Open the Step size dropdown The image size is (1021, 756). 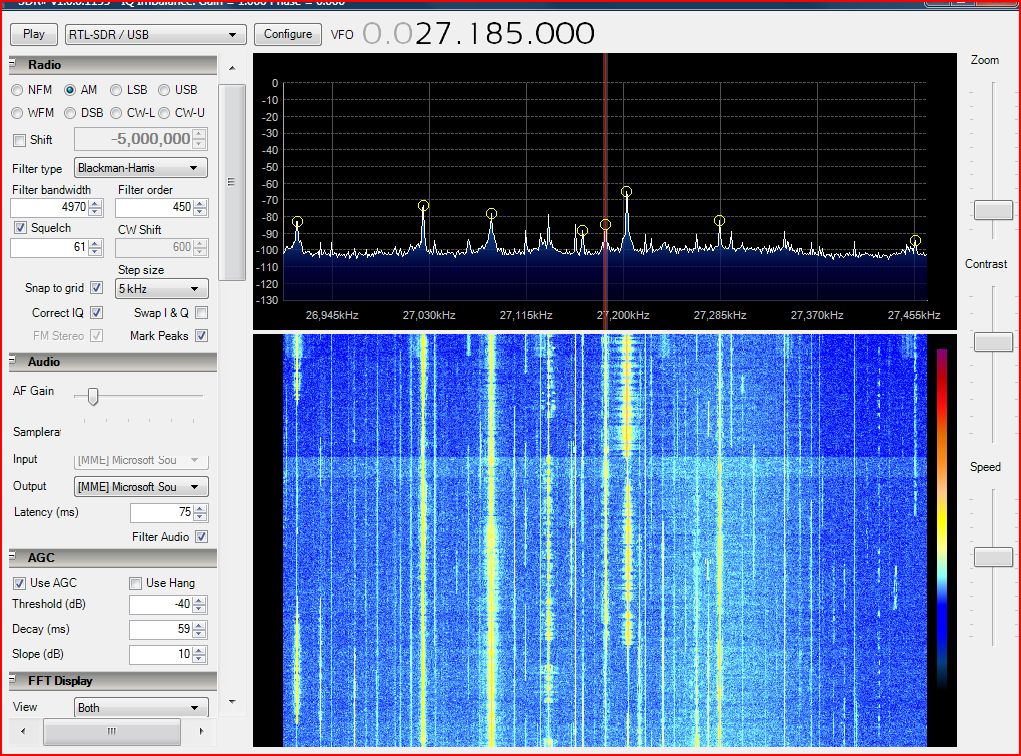(163, 290)
